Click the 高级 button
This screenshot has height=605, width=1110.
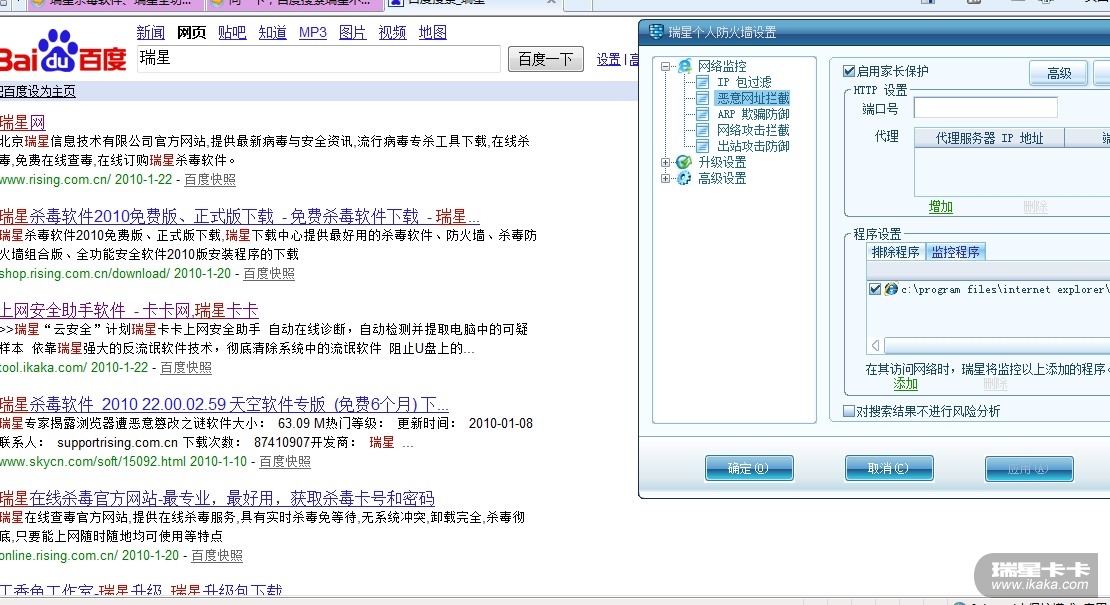click(1059, 73)
